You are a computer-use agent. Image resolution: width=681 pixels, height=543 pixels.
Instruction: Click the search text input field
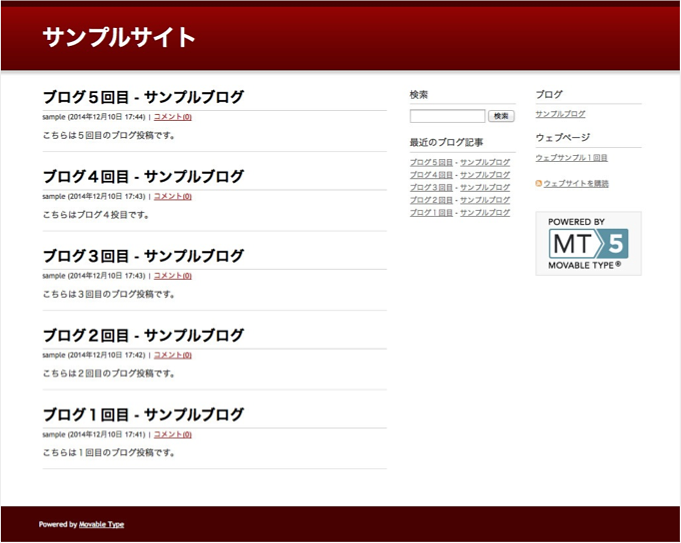[447, 116]
